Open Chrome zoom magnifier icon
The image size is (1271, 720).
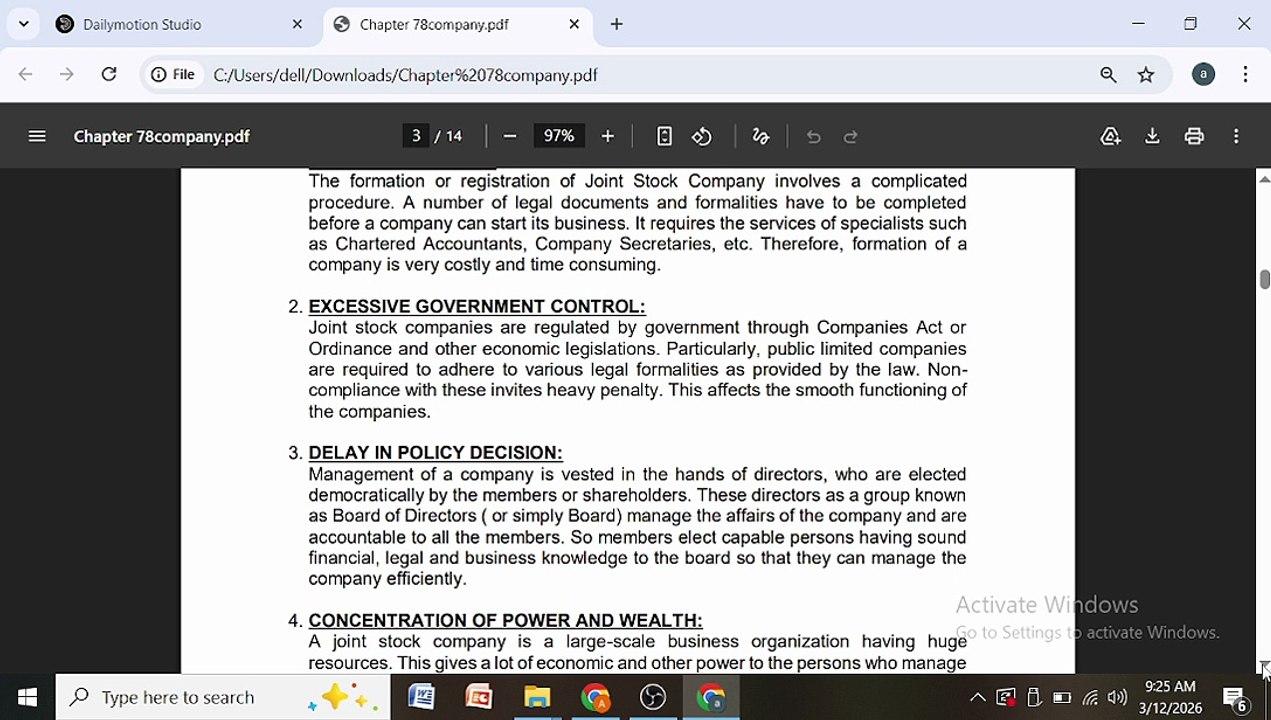click(x=1108, y=74)
